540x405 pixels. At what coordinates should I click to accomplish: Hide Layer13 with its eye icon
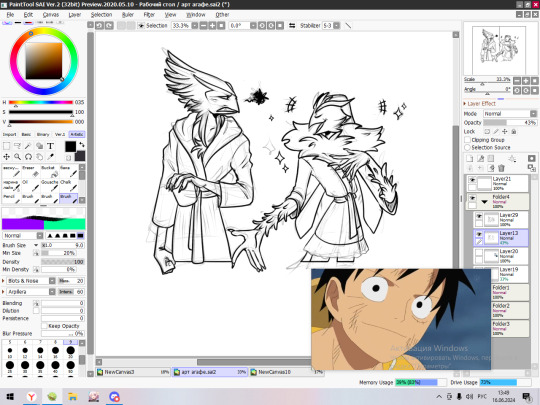coord(479,234)
